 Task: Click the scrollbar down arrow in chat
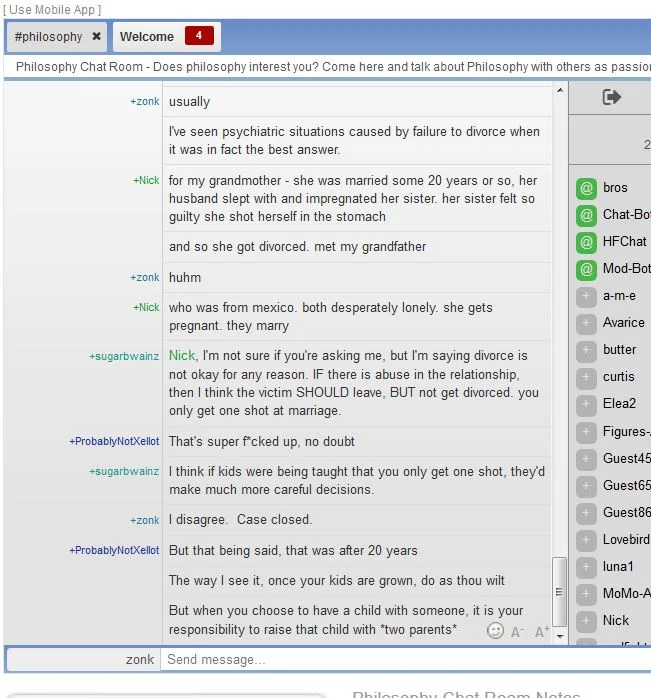560,637
